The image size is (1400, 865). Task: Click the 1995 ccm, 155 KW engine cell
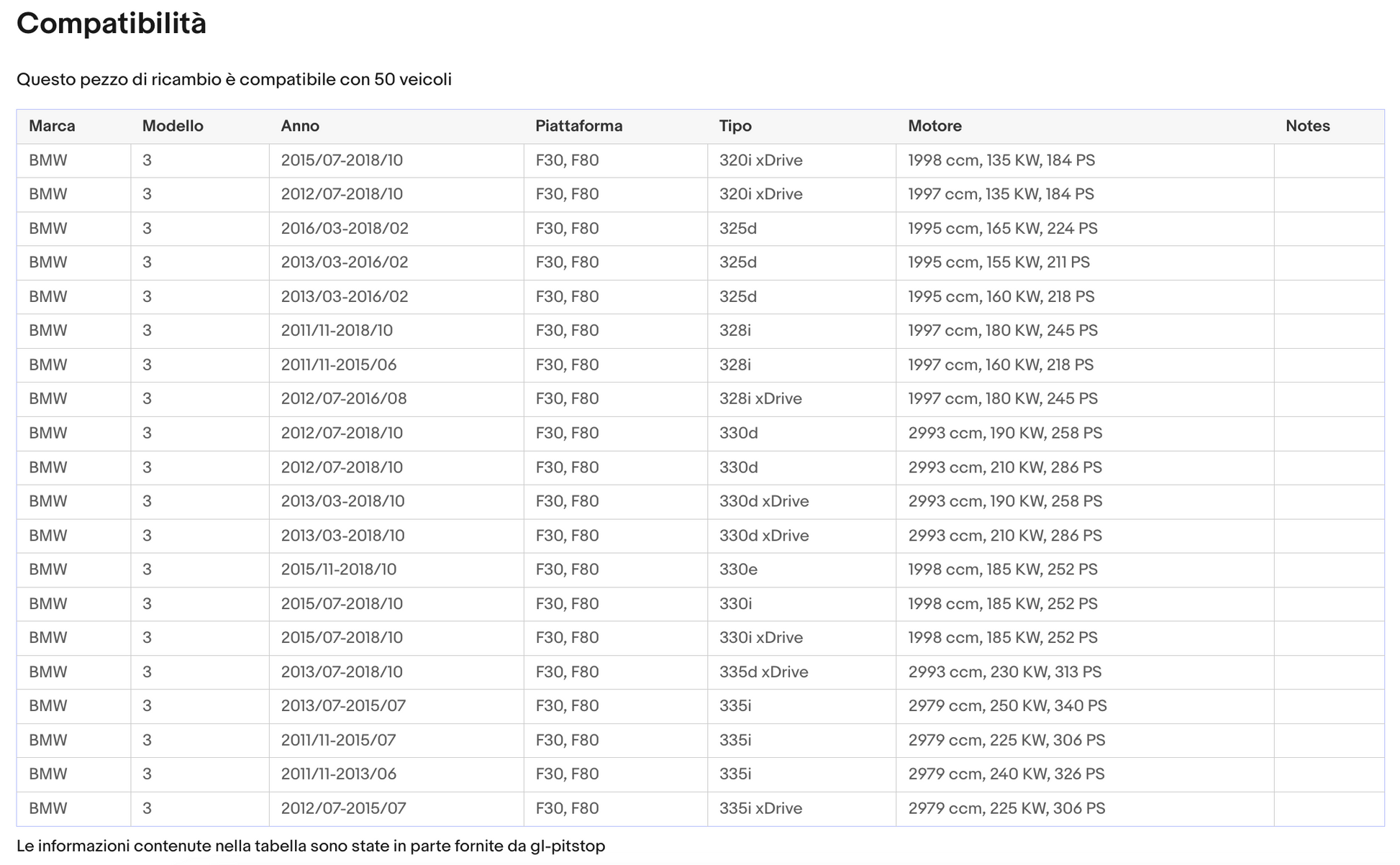coord(998,262)
